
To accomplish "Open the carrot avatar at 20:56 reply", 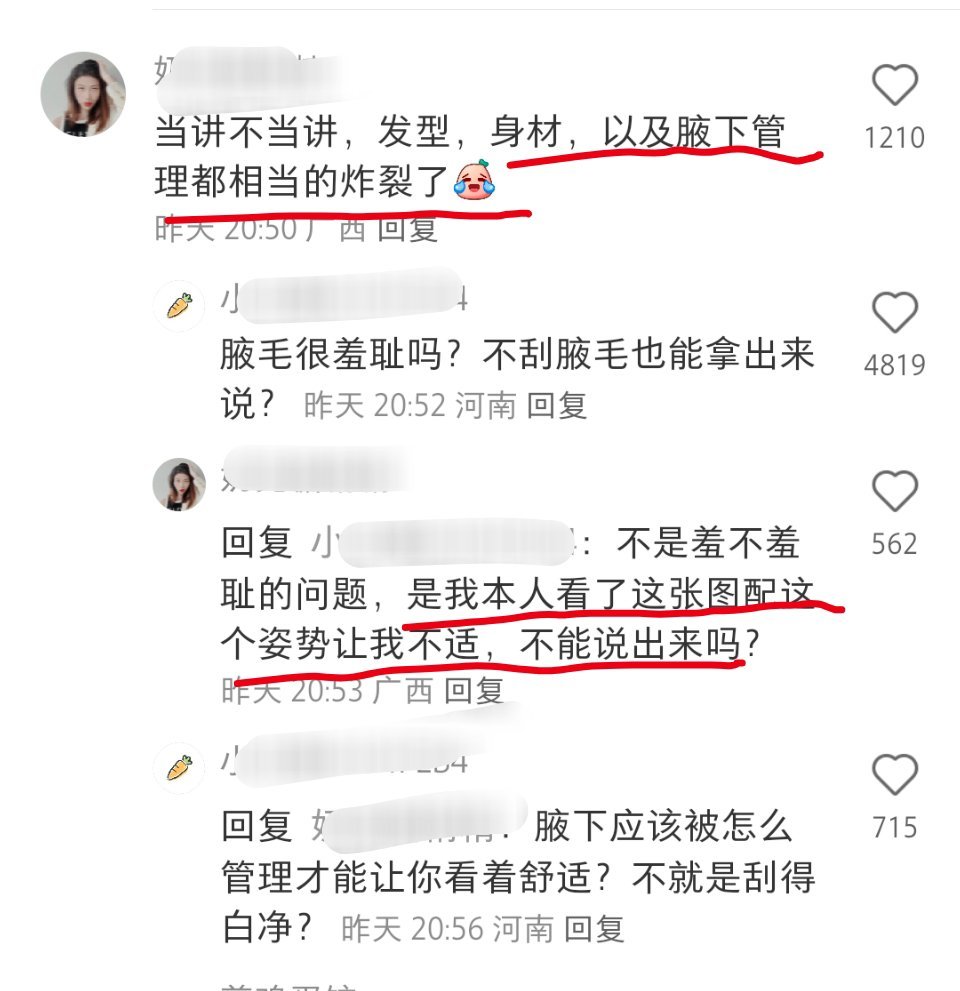I will (179, 767).
